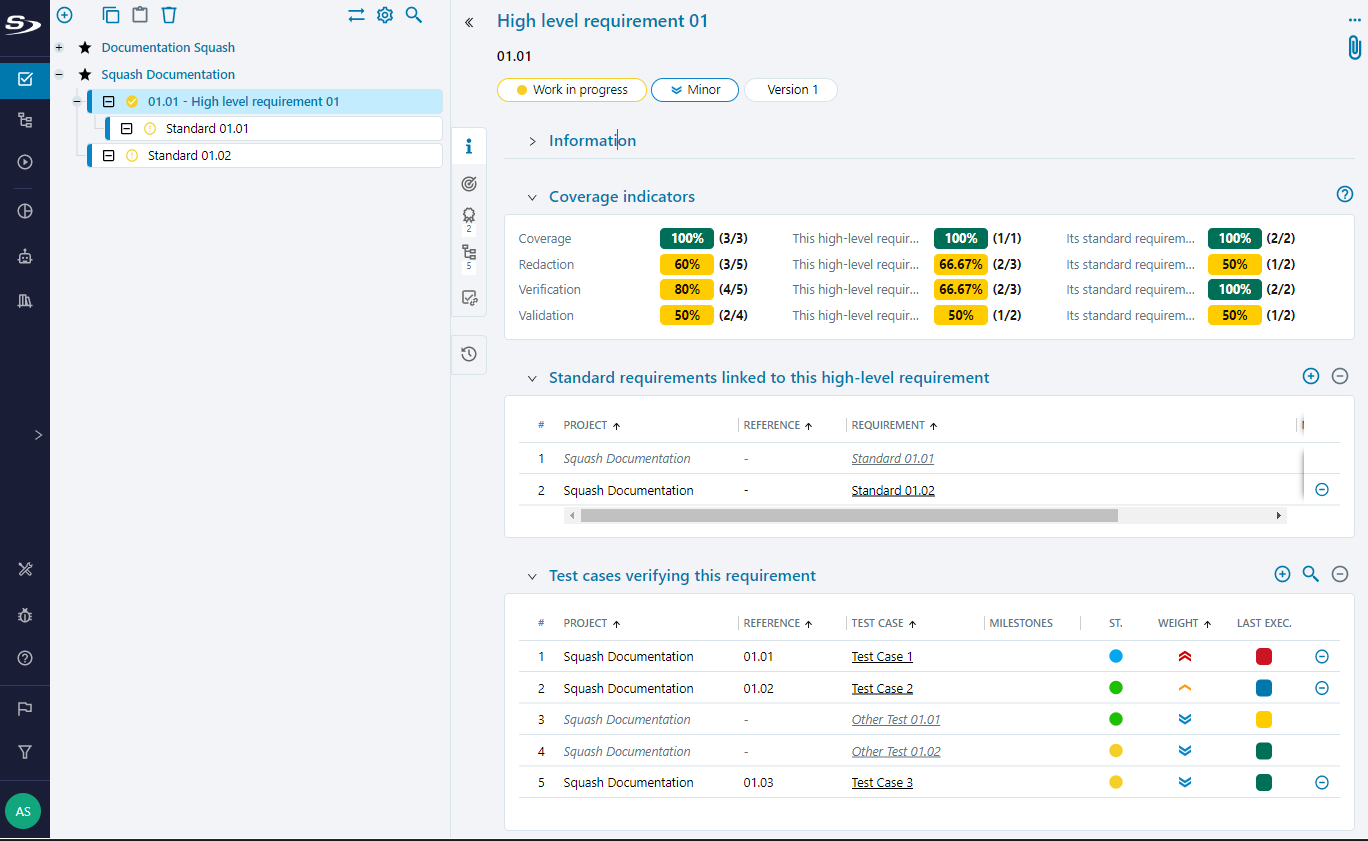Collapse the Coverage indicators section

coord(532,197)
